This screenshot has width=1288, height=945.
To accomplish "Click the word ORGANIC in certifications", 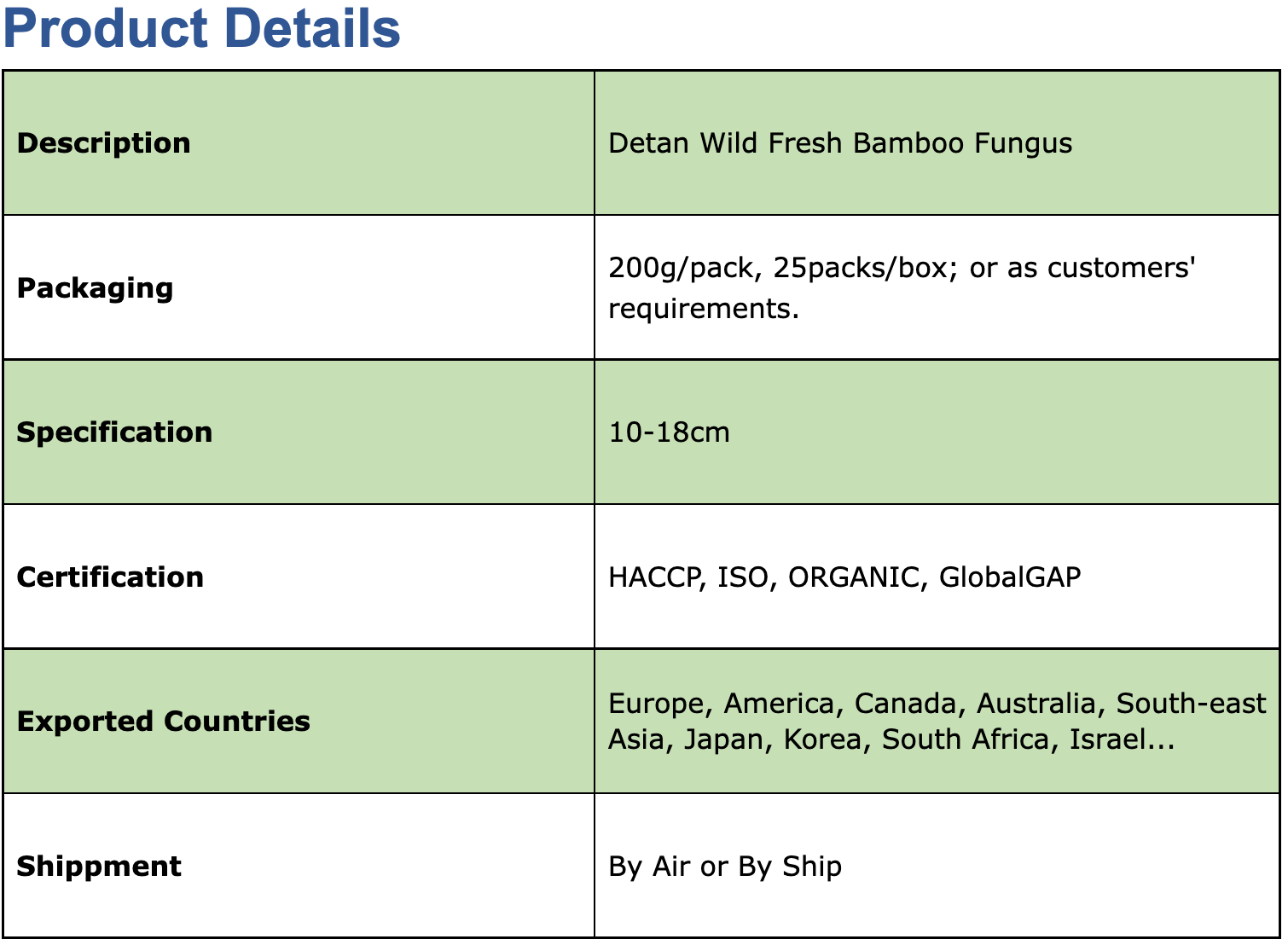I will click(x=855, y=577).
